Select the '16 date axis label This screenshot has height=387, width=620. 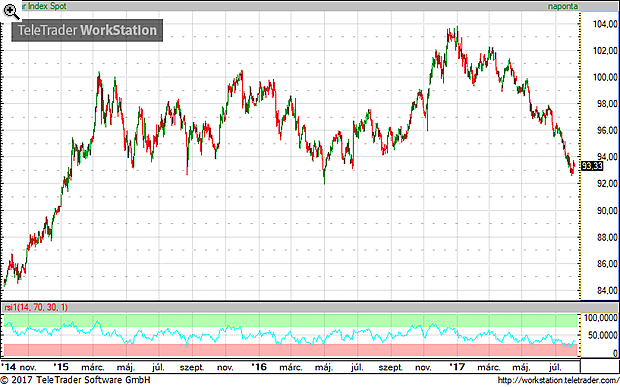click(259, 367)
